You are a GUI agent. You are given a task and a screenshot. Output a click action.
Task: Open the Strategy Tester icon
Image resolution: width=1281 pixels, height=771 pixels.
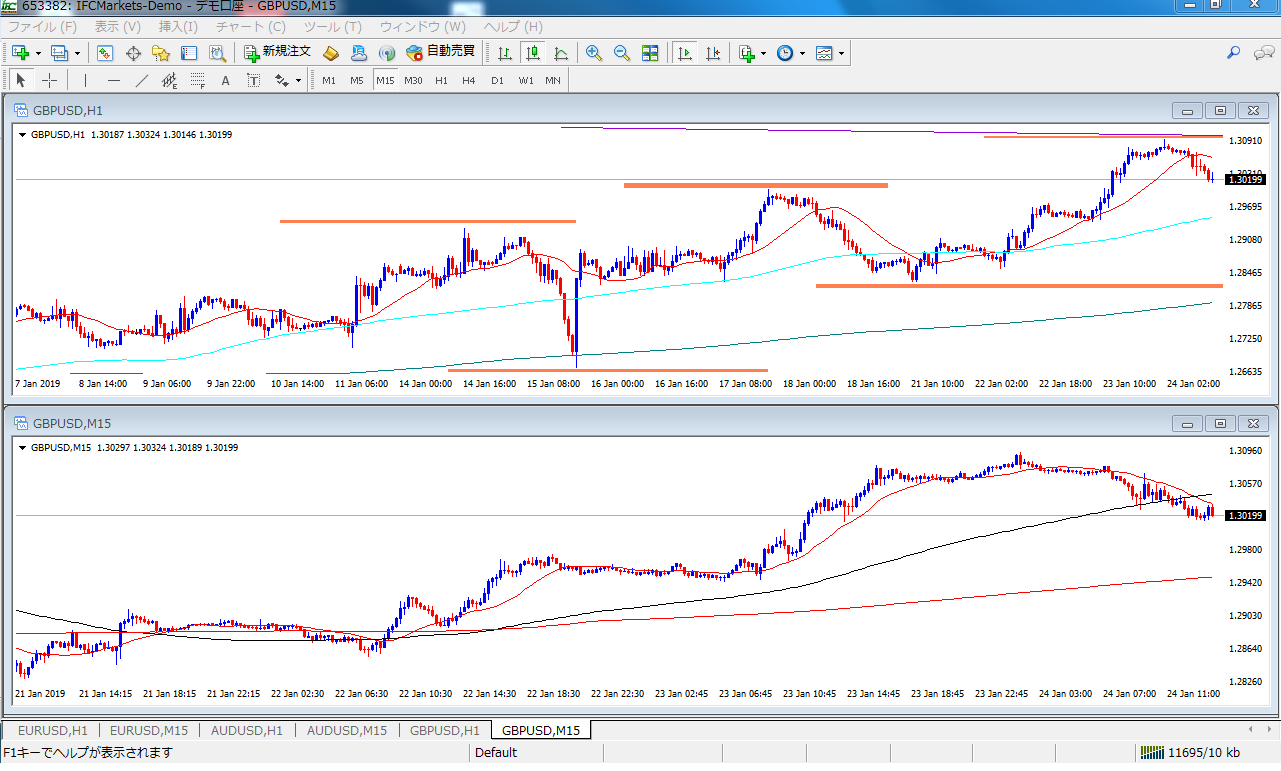pos(216,53)
